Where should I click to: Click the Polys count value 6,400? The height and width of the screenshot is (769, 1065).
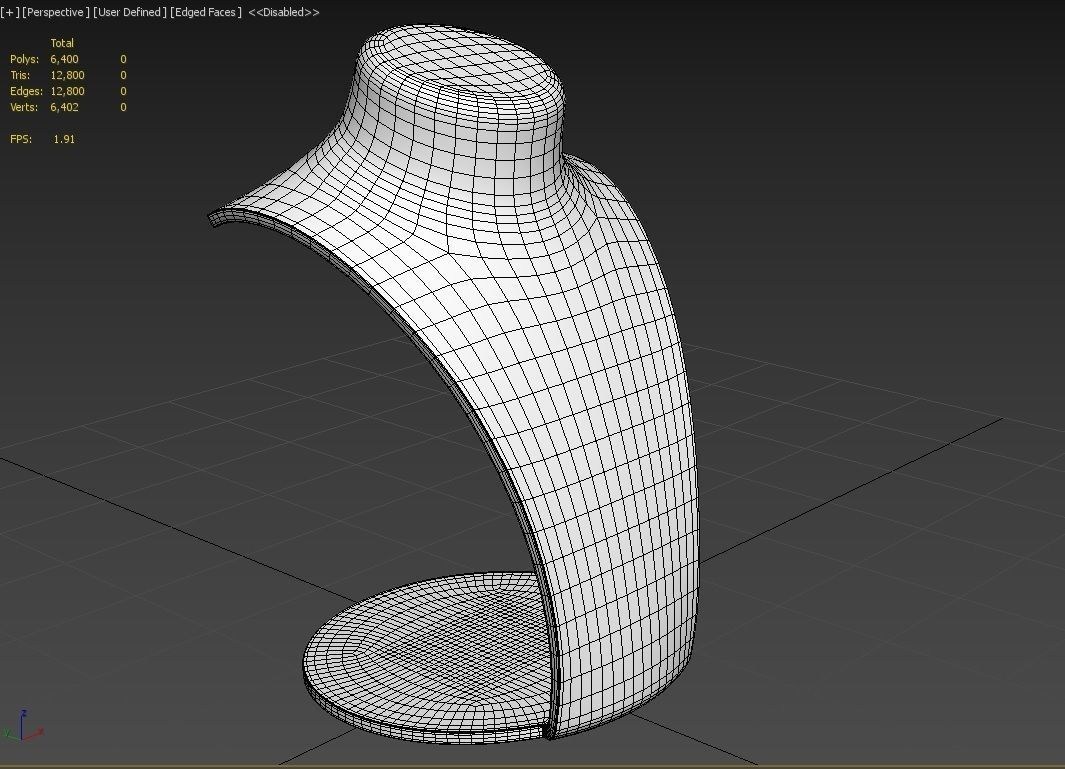pos(65,59)
